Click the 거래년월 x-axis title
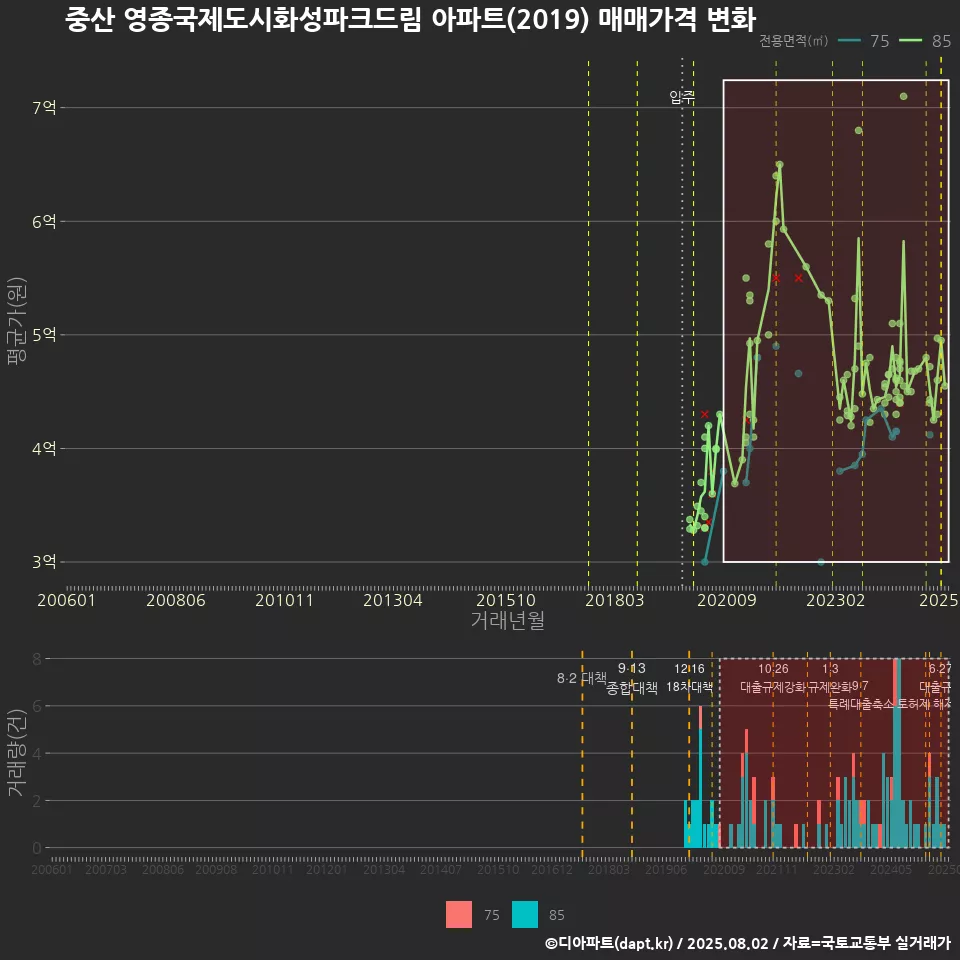 pyautogui.click(x=508, y=620)
